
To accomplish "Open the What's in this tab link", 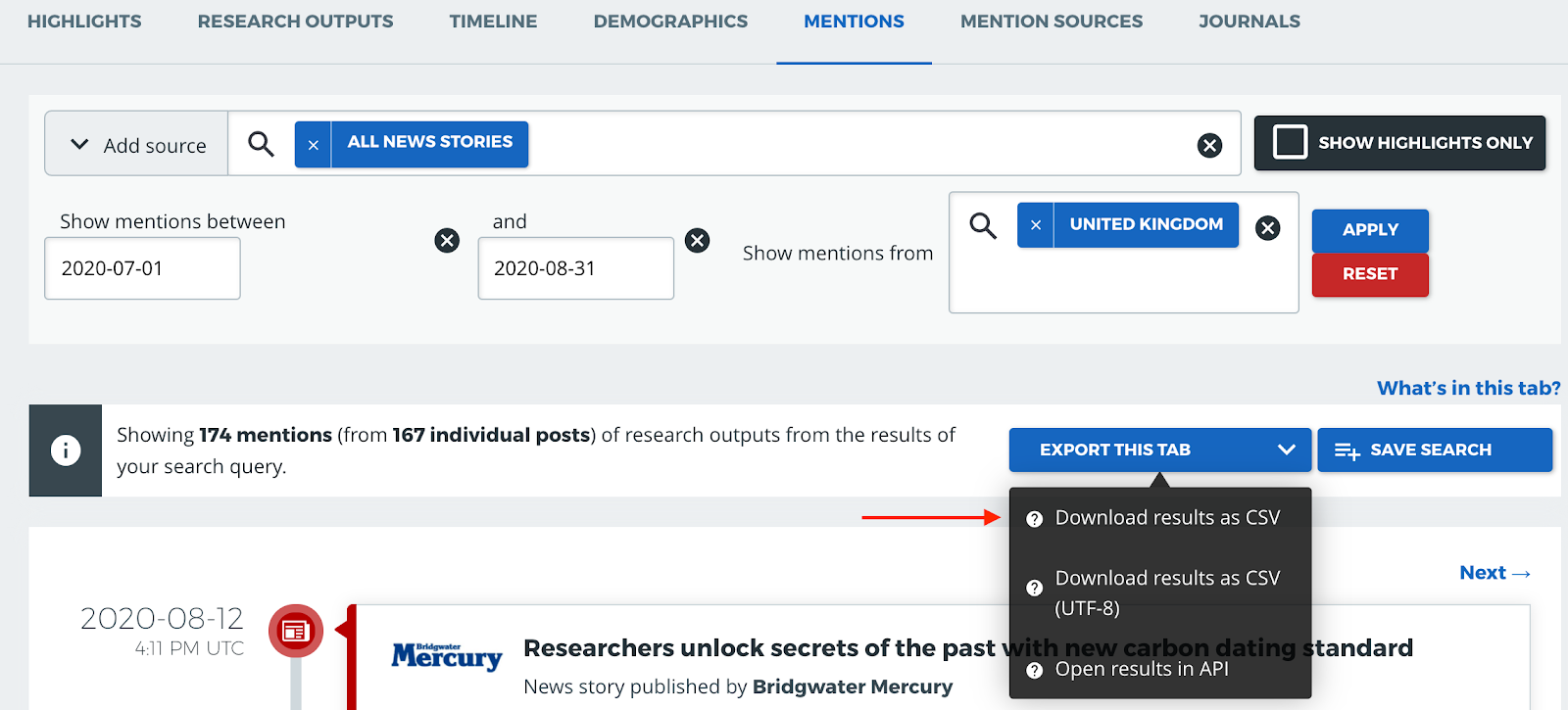I will click(1468, 388).
